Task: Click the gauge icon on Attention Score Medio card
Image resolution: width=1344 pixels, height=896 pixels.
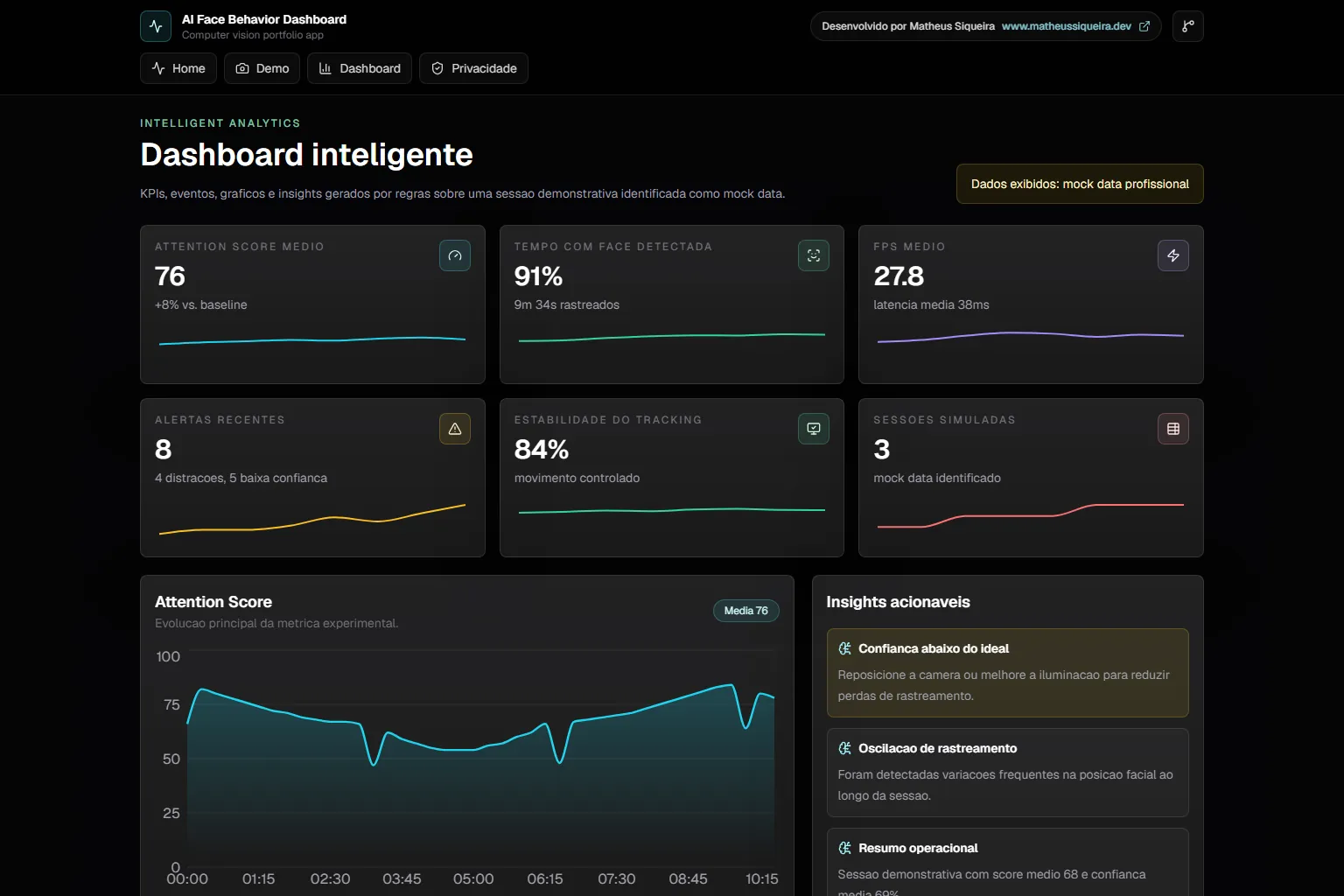Action: (455, 255)
